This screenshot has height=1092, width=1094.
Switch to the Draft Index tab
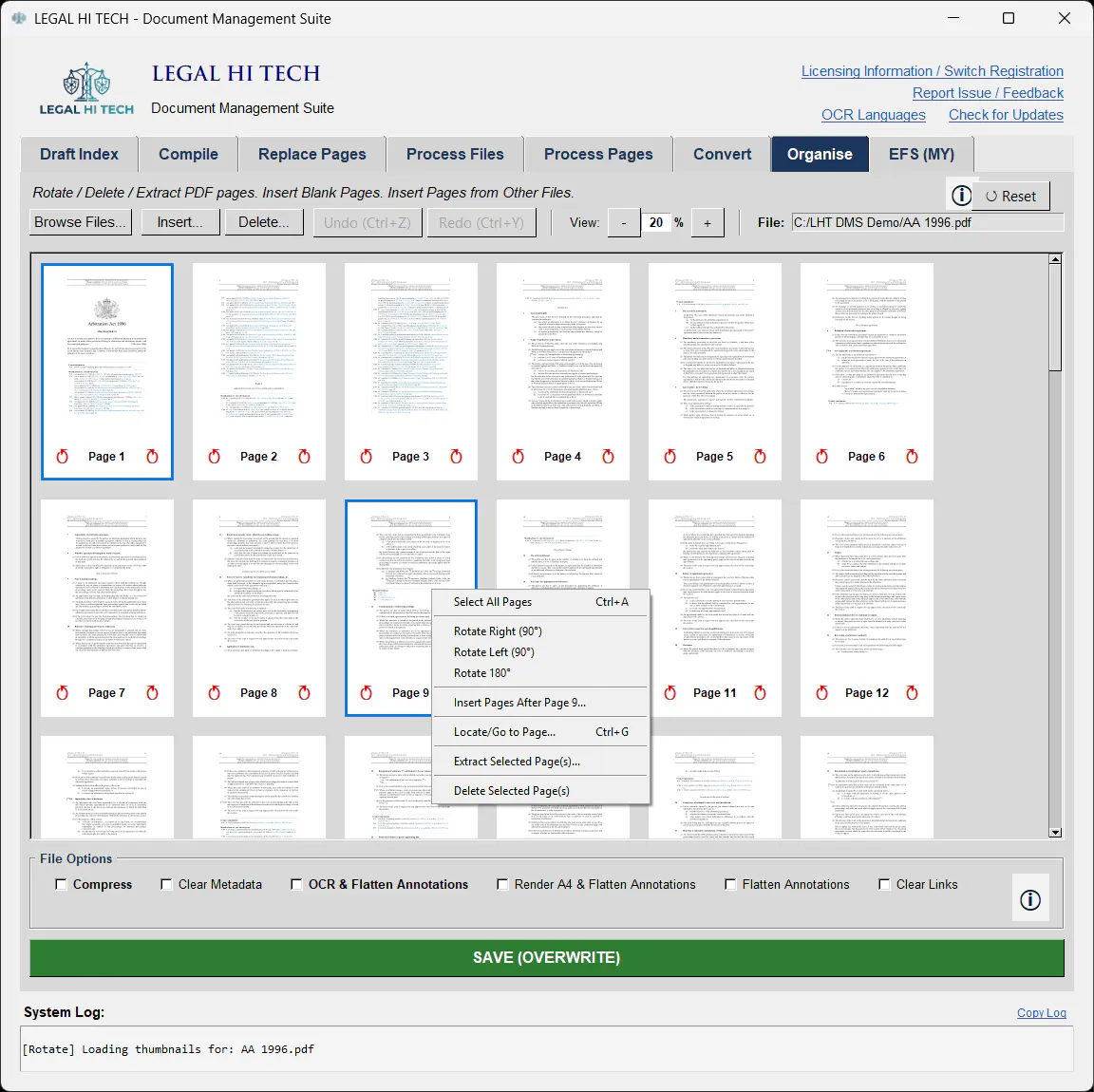tap(79, 154)
